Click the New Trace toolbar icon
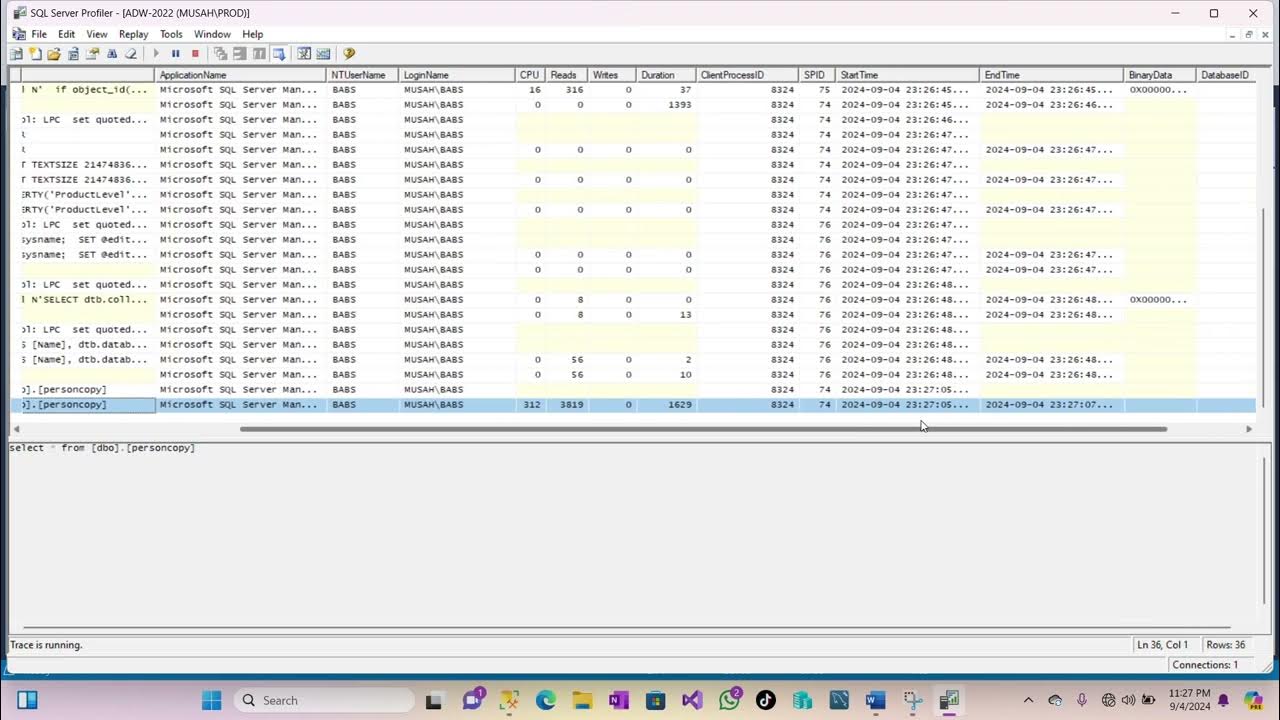 [17, 54]
